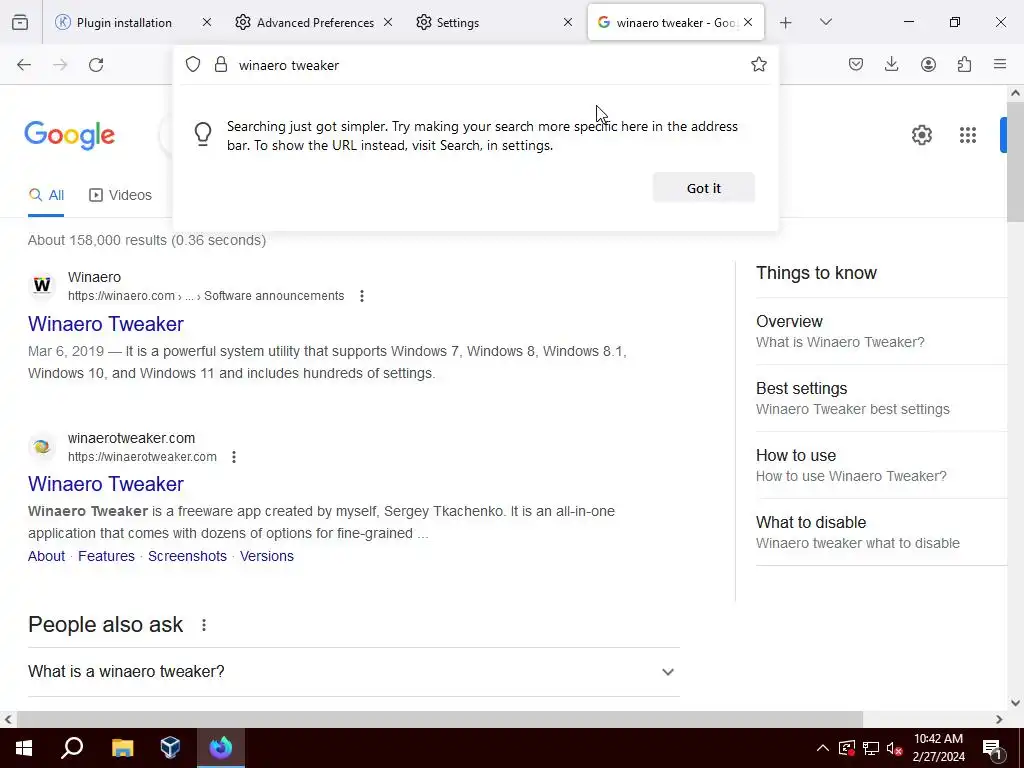Close the winaero tweaker Google tab

[748, 22]
